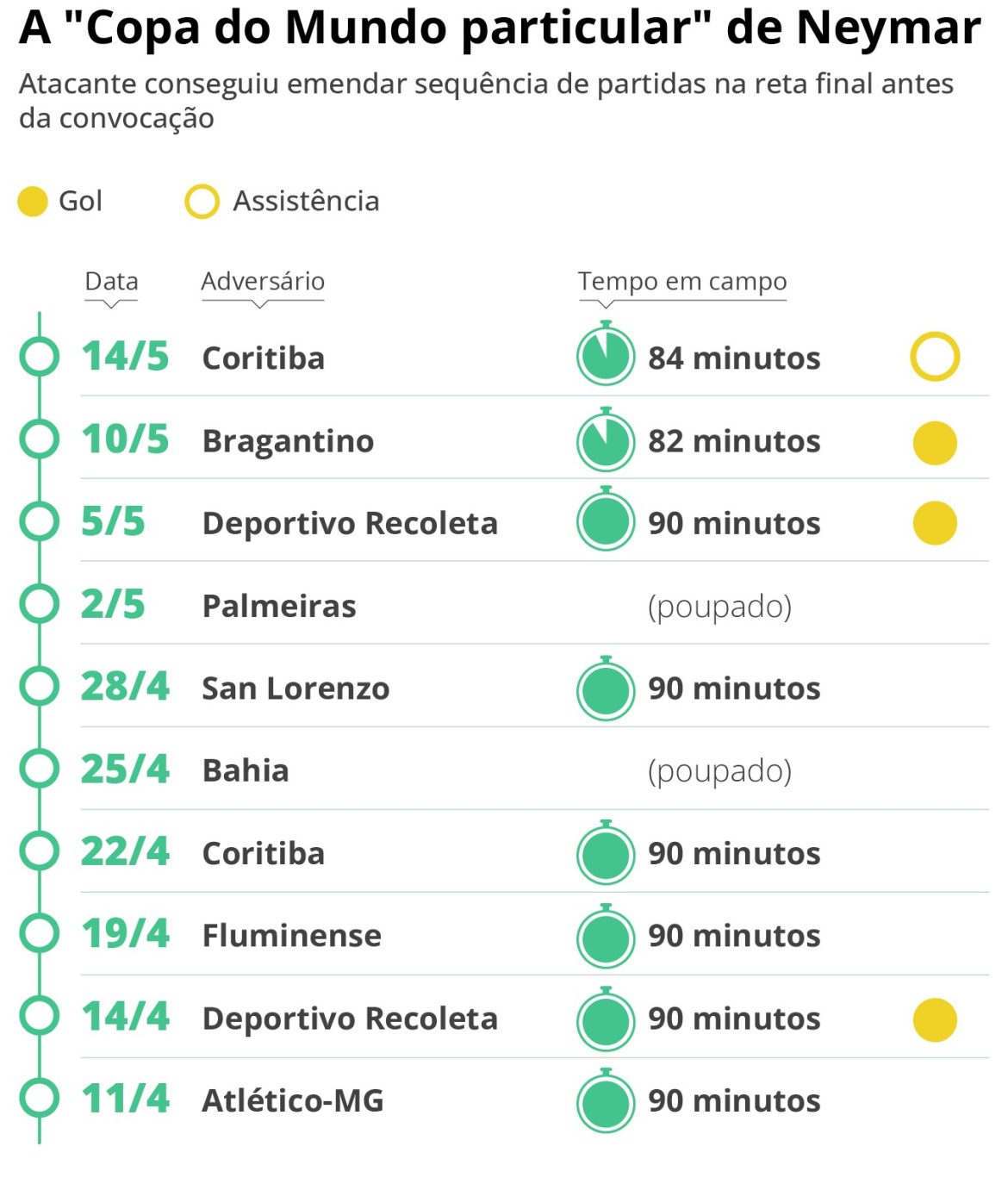Click the timeline circle next to 14/5

(40, 356)
